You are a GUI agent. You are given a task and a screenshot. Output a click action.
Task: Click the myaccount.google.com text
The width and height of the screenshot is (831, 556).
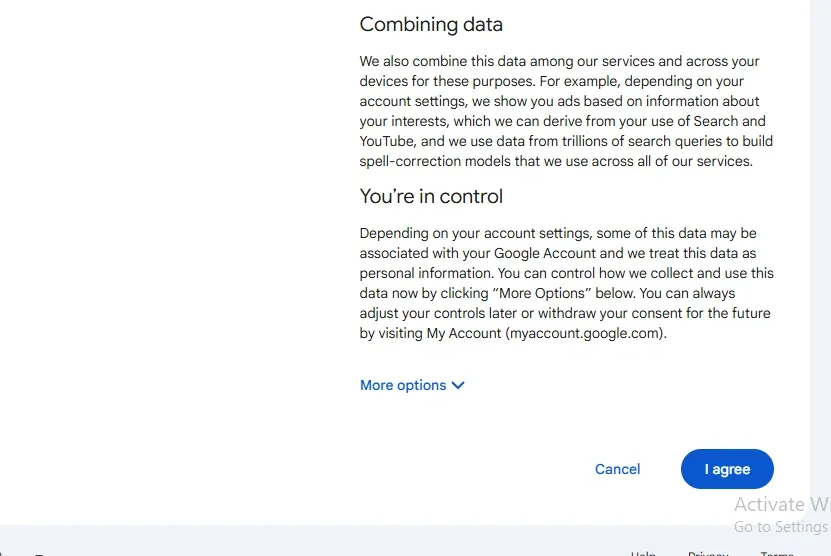pos(584,333)
